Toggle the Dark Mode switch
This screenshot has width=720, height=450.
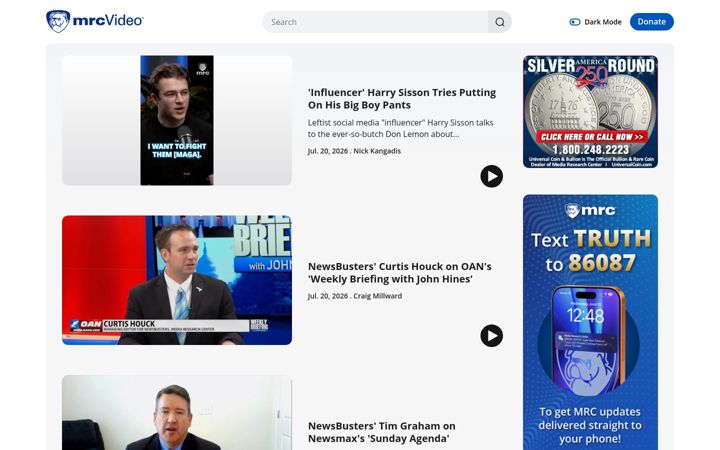(x=574, y=22)
